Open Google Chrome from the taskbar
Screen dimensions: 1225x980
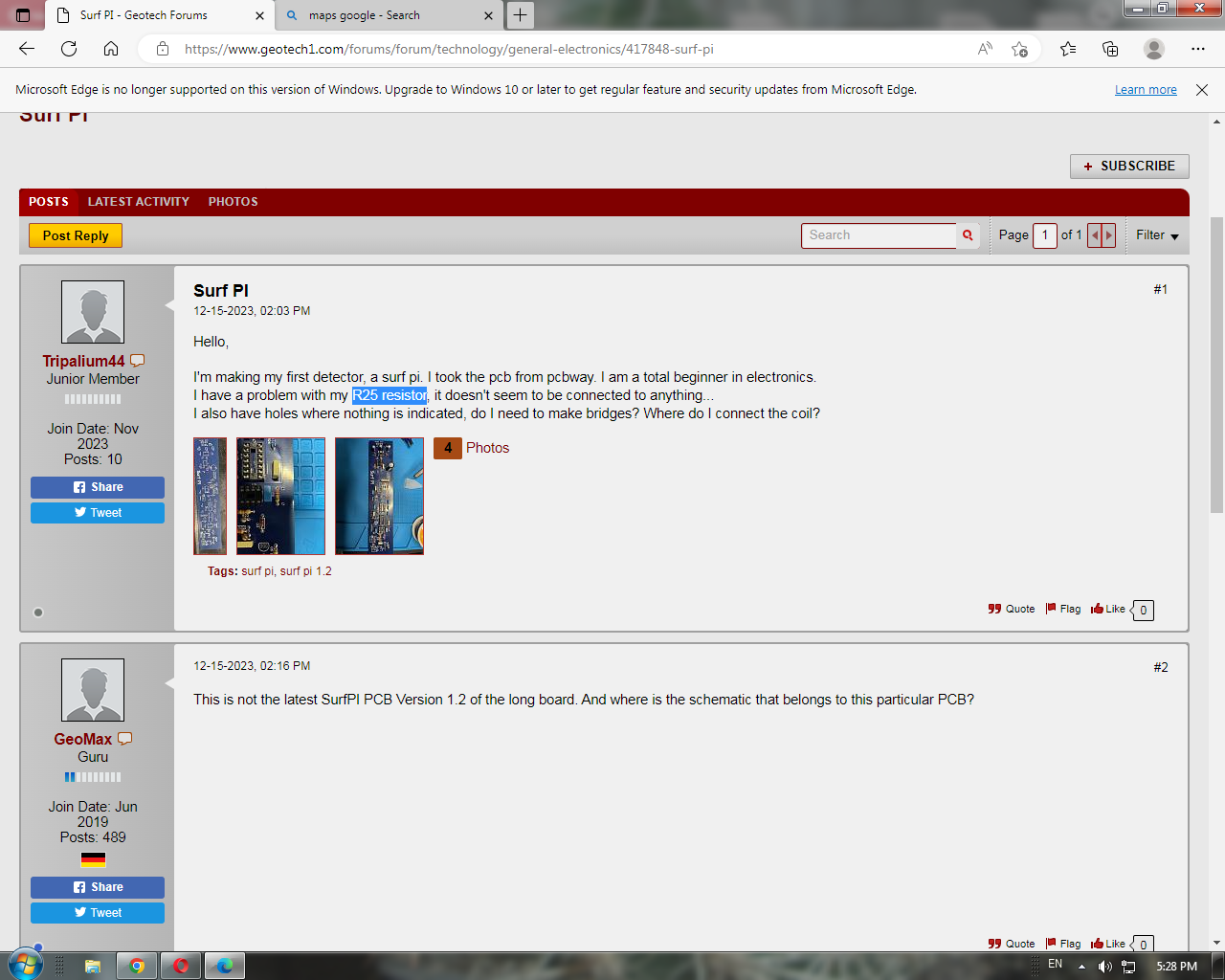(137, 966)
